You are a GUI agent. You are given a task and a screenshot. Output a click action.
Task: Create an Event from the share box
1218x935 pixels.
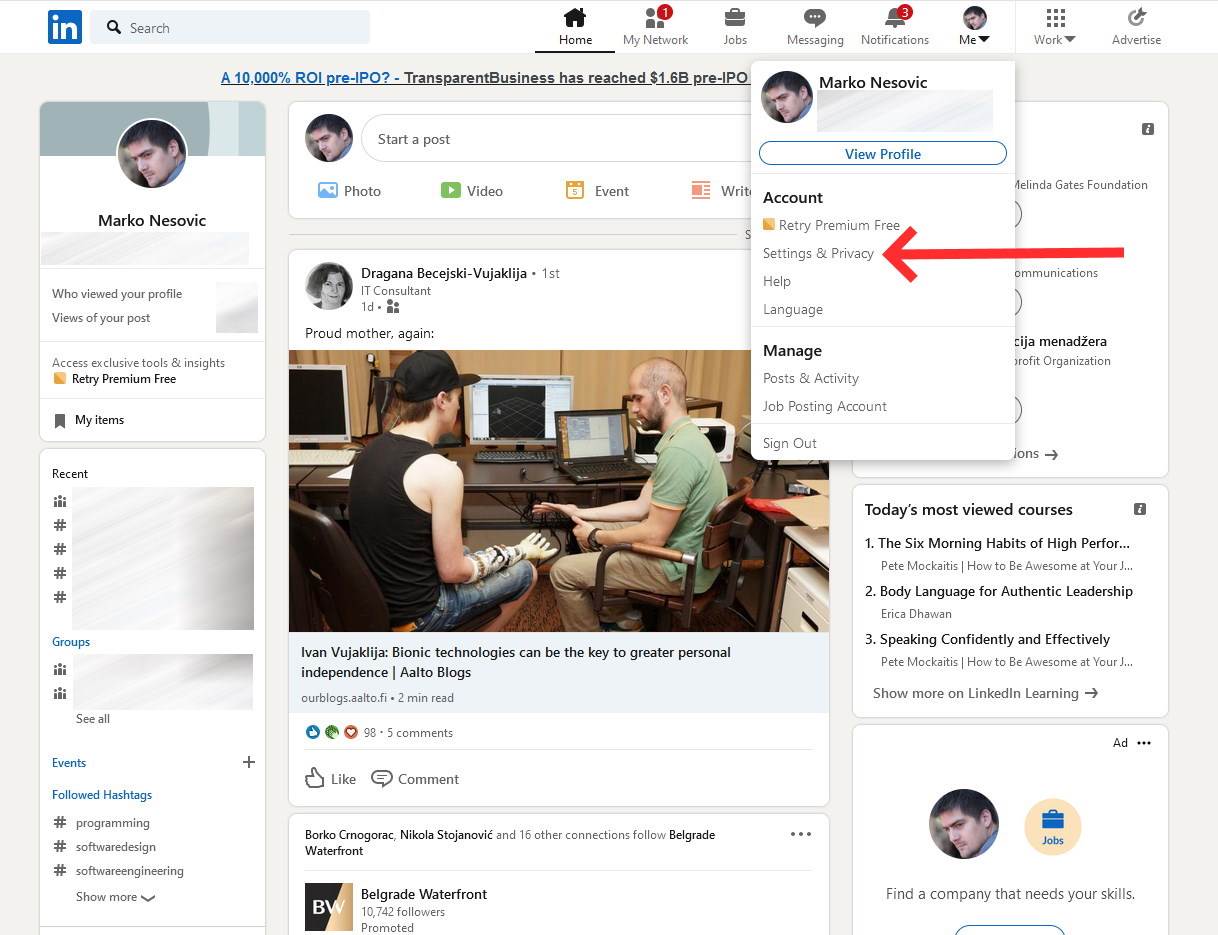click(x=597, y=190)
